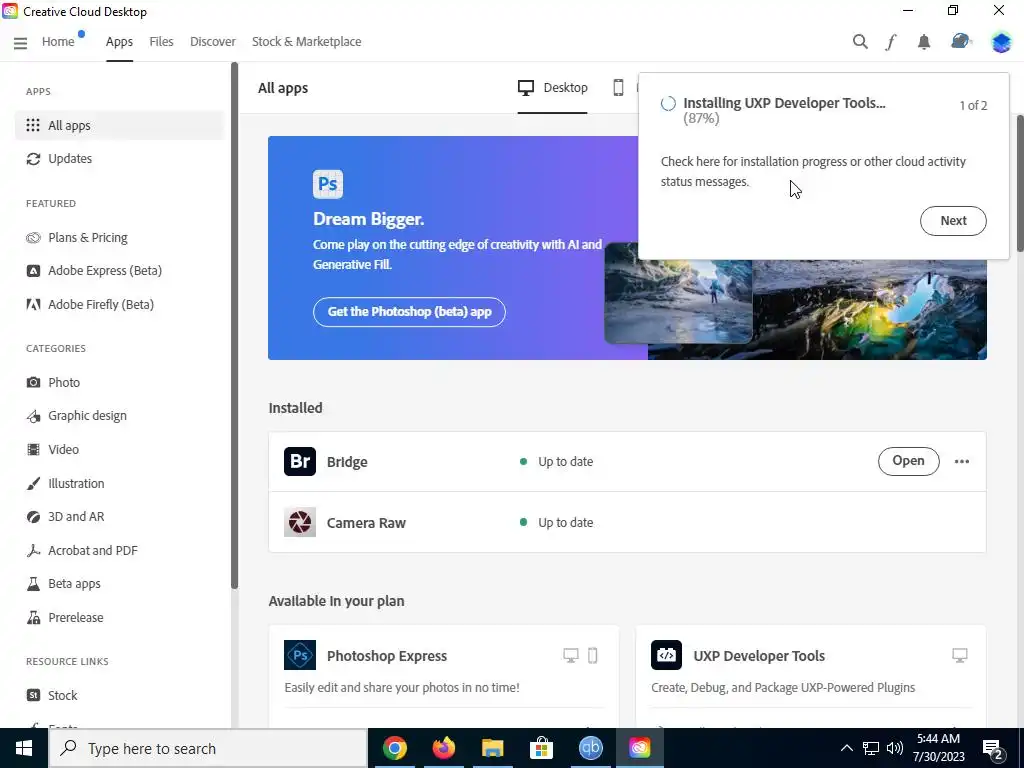
Task: Click Next in the tooltip
Action: tap(953, 221)
